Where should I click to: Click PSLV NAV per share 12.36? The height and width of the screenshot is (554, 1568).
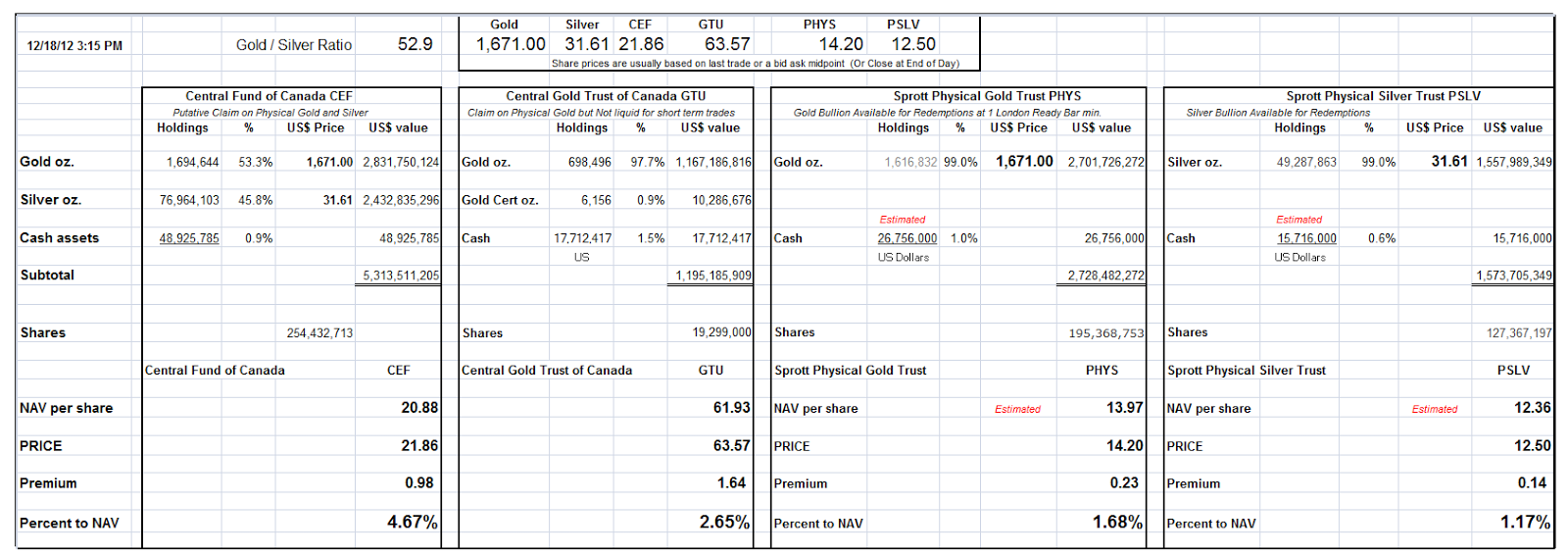click(x=1533, y=408)
